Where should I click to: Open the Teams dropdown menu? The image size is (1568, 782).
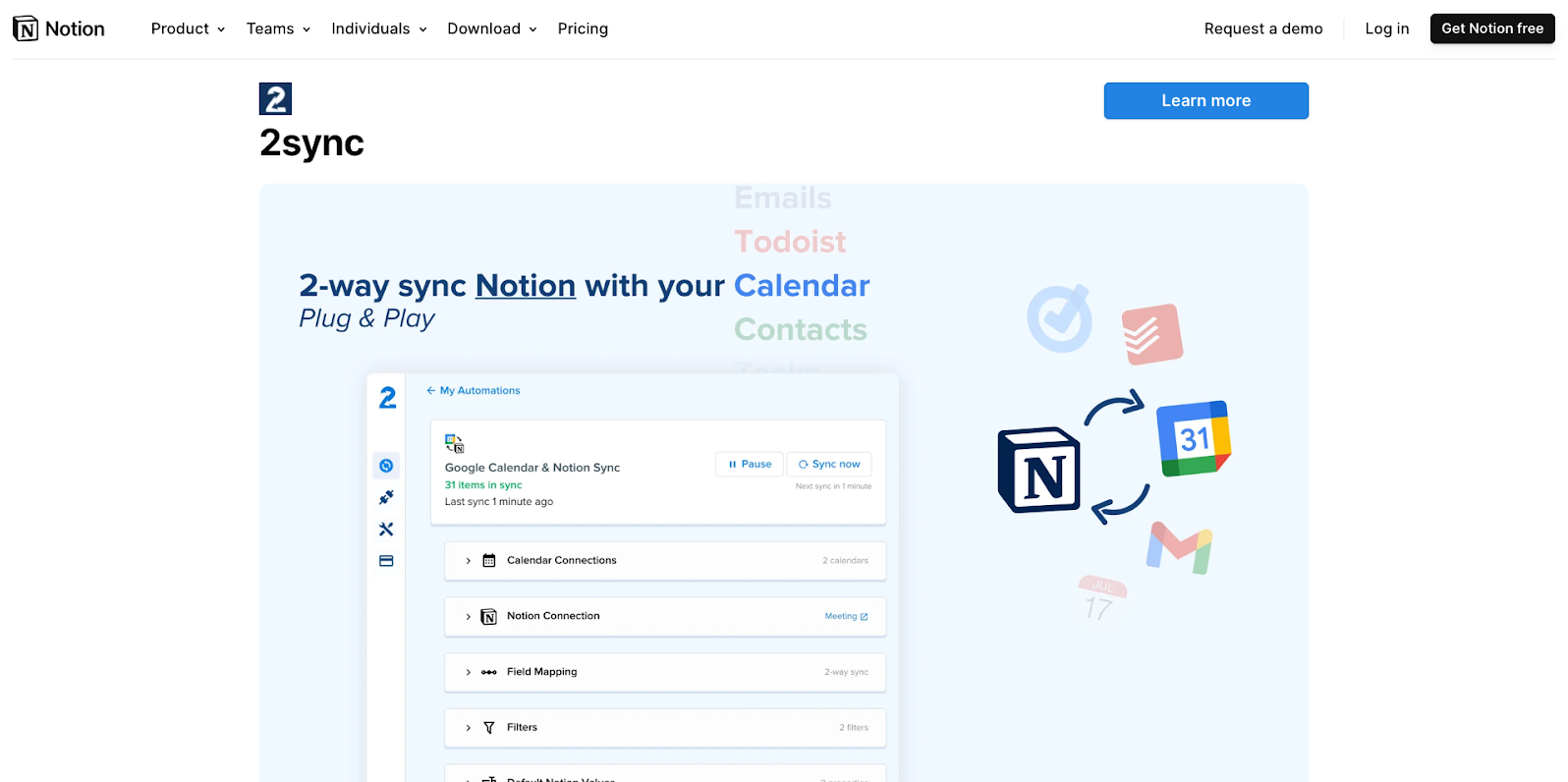279,28
